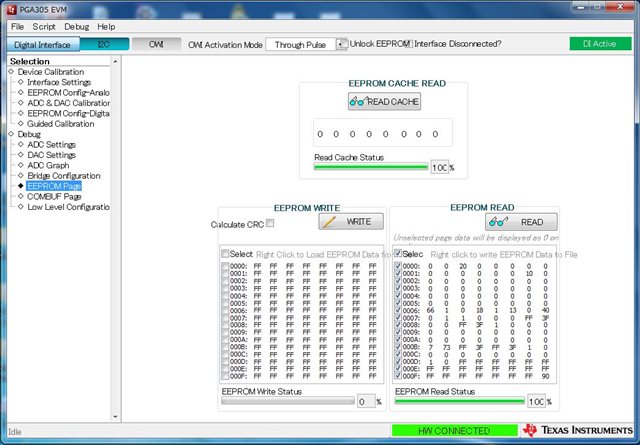
Task: Open the File menu
Action: (x=17, y=27)
